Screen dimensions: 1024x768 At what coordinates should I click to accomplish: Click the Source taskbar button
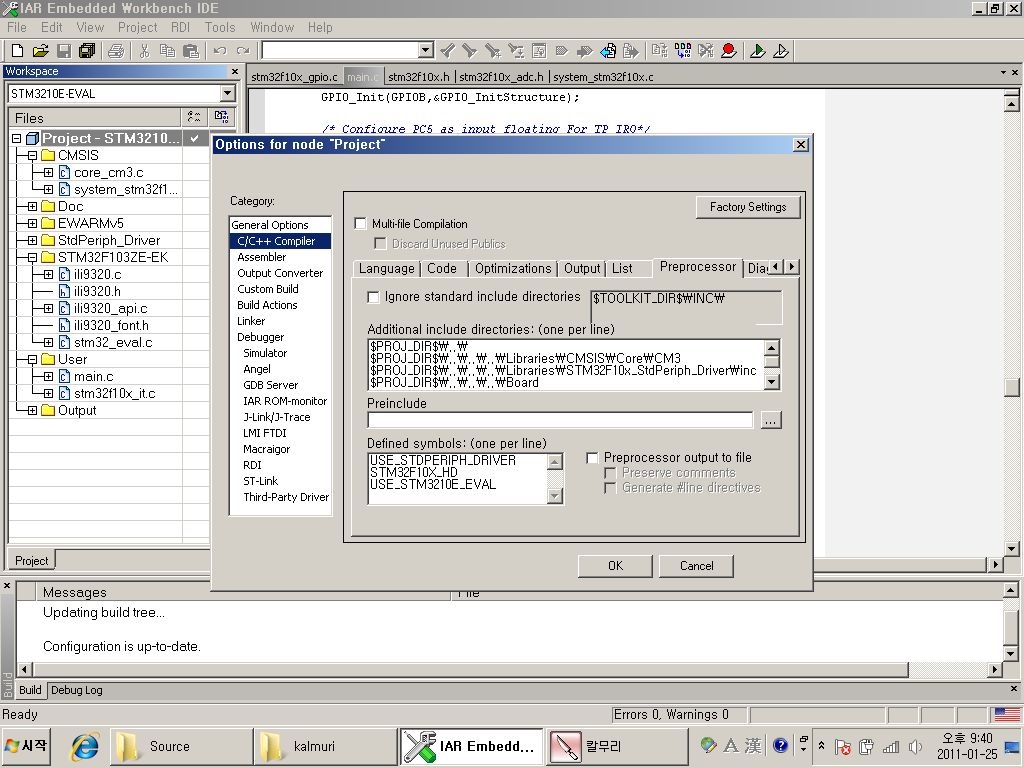(182, 746)
